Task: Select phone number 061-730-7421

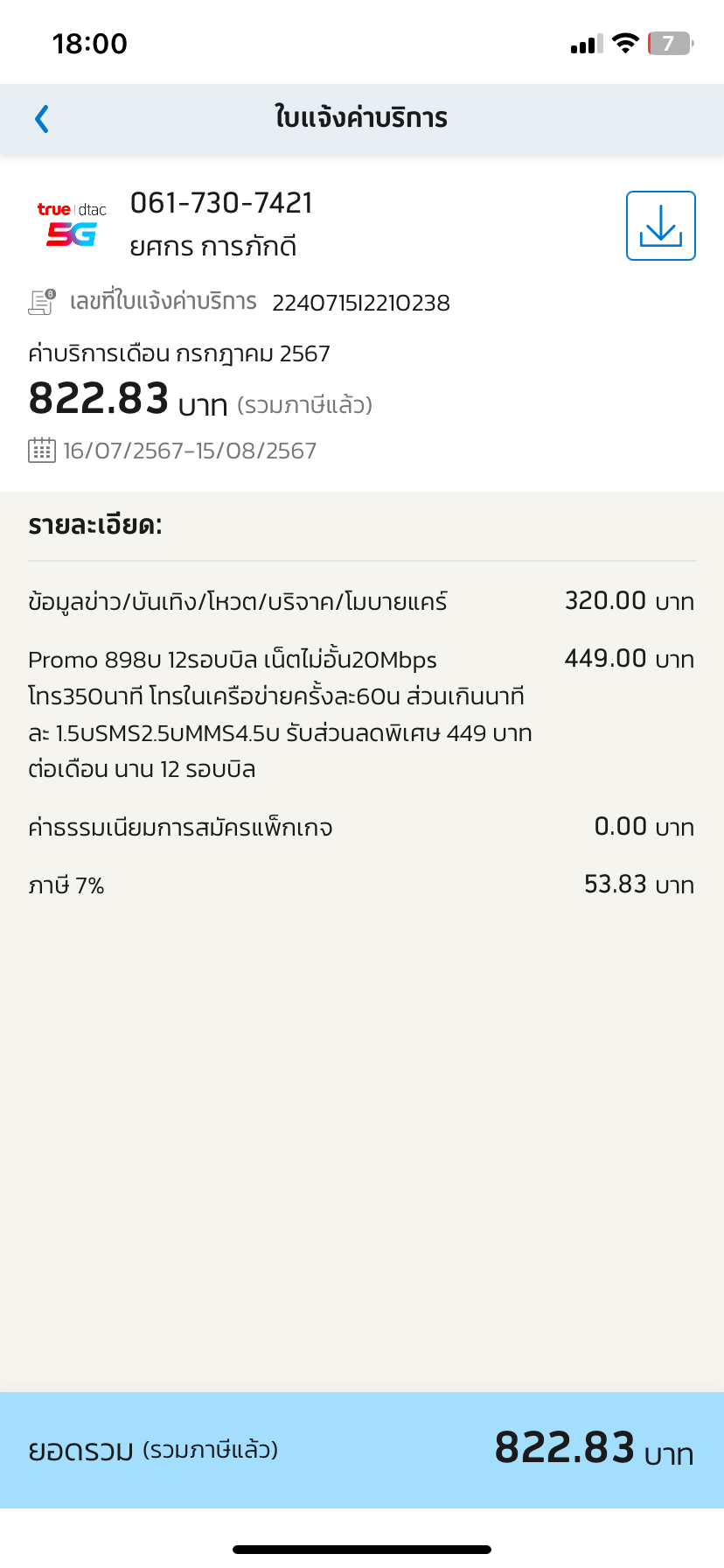Action: coord(221,203)
